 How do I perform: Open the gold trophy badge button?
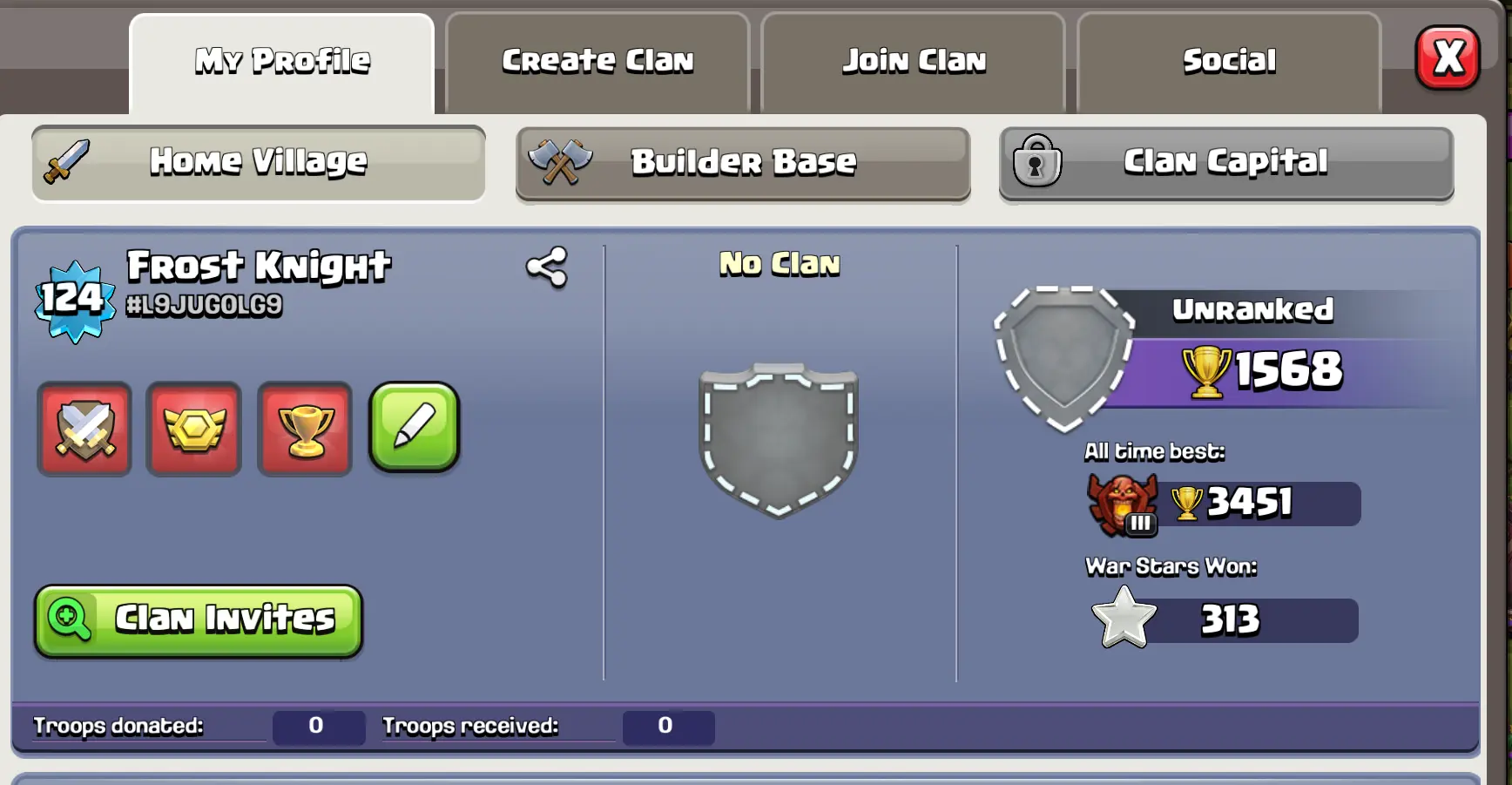[305, 429]
